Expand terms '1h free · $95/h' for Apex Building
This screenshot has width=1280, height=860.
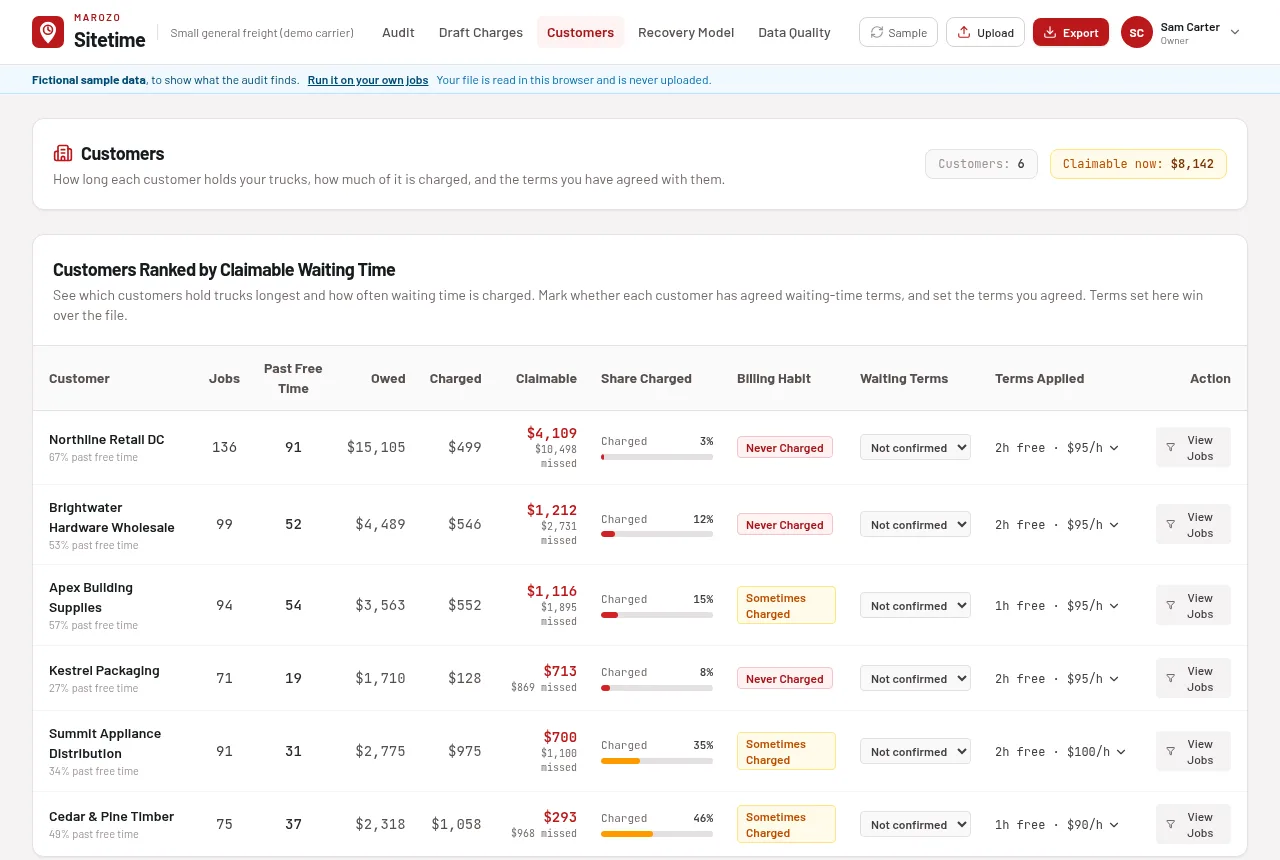click(x=1057, y=606)
